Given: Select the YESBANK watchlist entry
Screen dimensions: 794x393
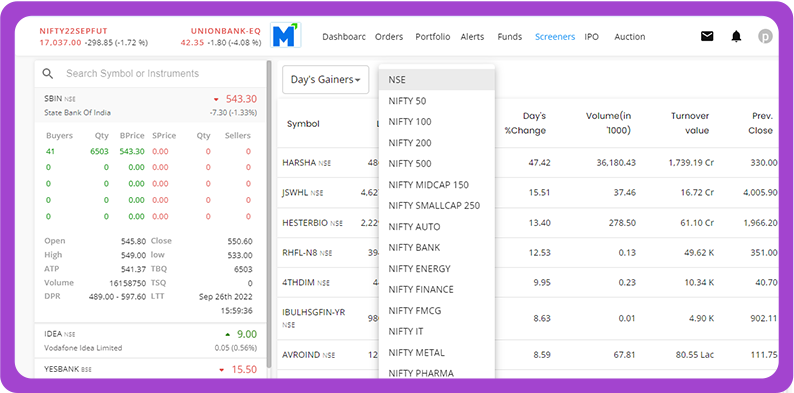Looking at the screenshot, I should click(150, 370).
